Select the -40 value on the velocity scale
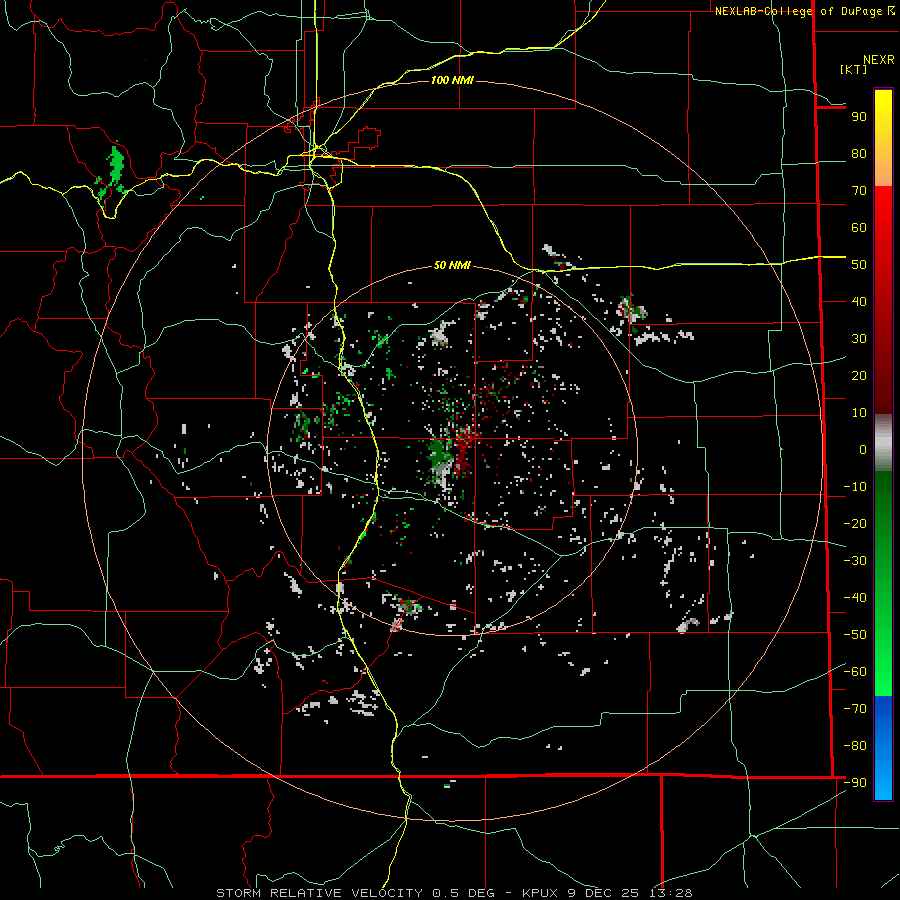Viewport: 900px width, 900px height. click(x=855, y=598)
